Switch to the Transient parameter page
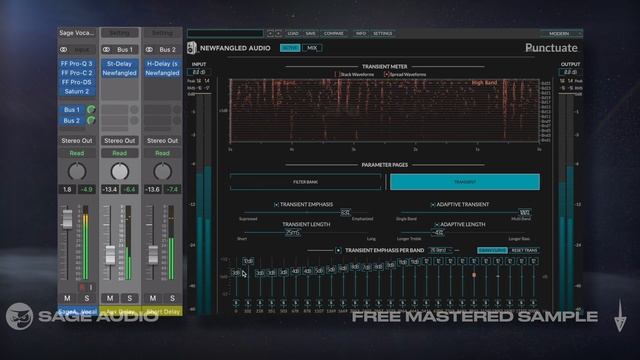This screenshot has width=640, height=360. (x=465, y=182)
